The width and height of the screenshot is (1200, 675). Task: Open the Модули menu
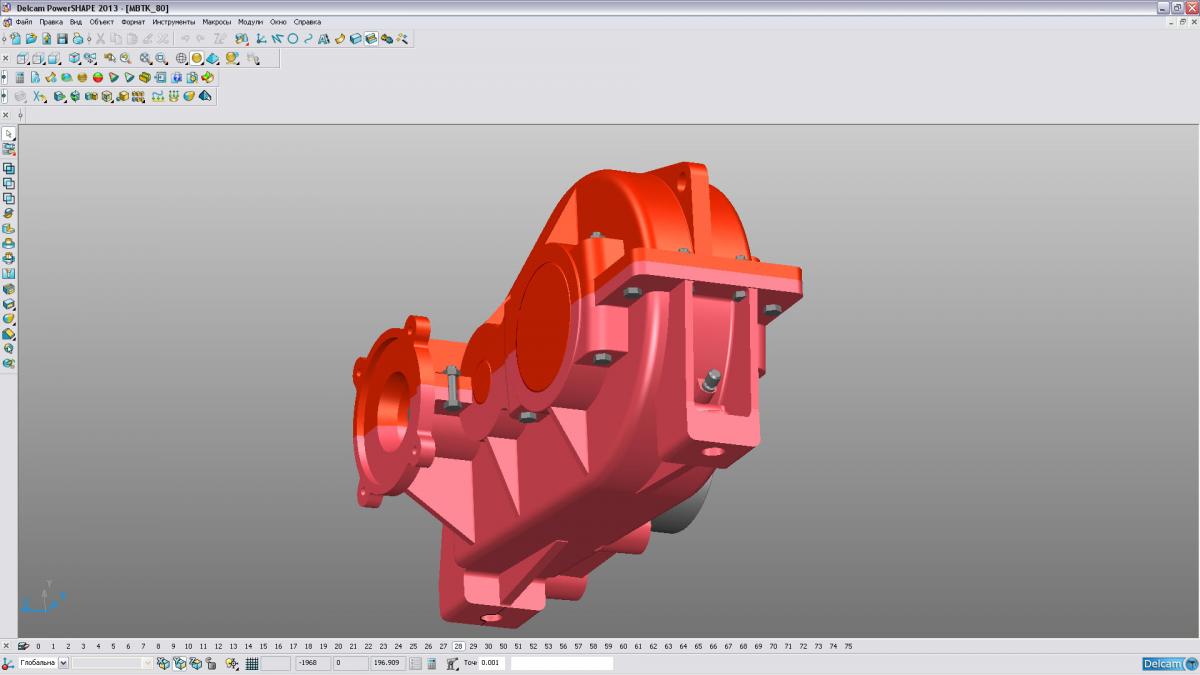pyautogui.click(x=250, y=21)
